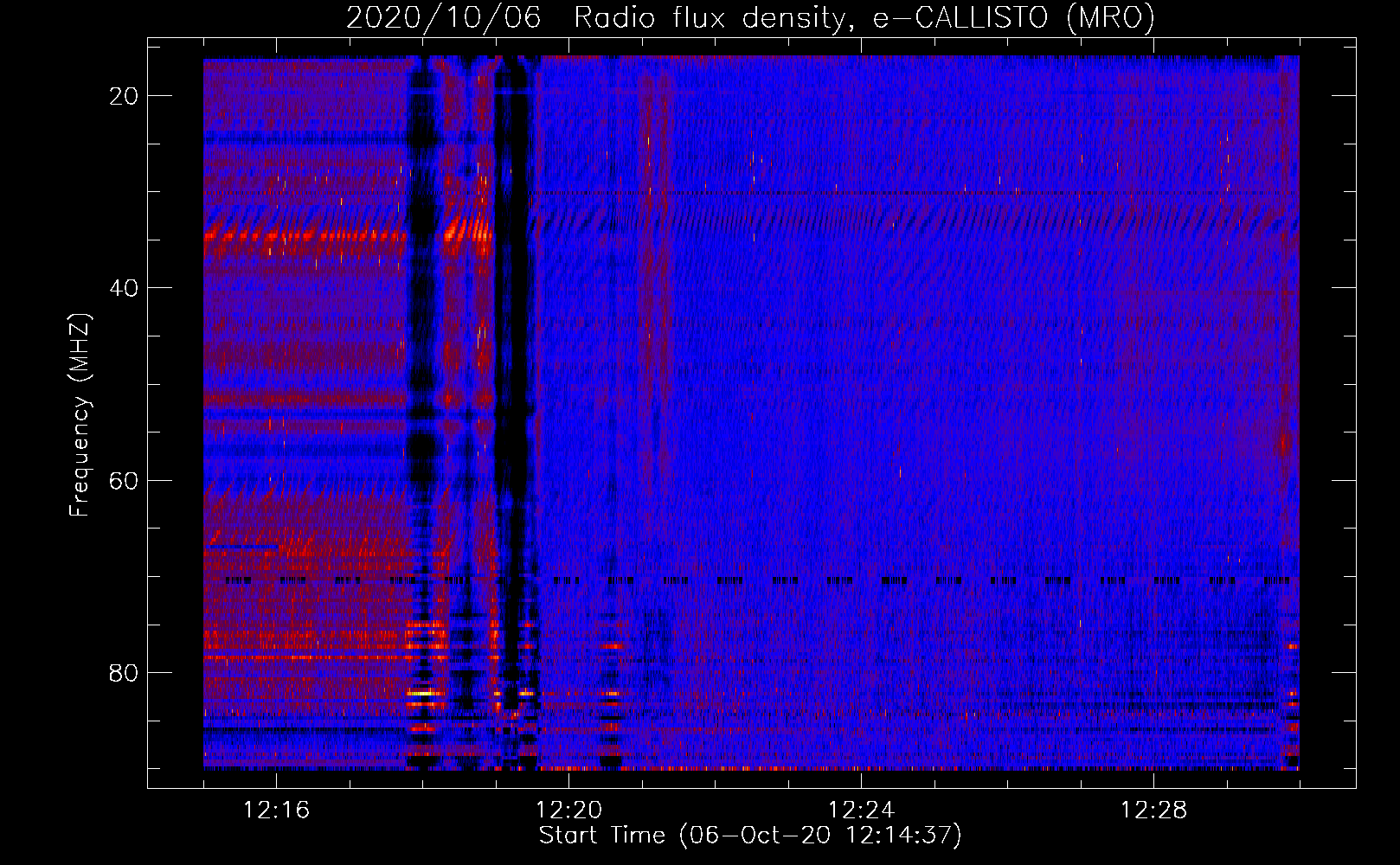Click the '80' frequency tick label
This screenshot has width=1400, height=865.
124,672
